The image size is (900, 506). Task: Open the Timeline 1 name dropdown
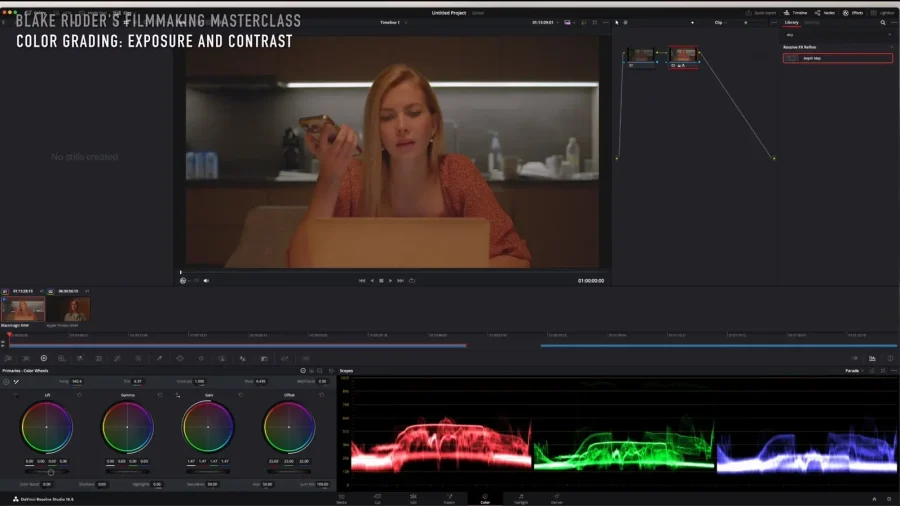394,22
